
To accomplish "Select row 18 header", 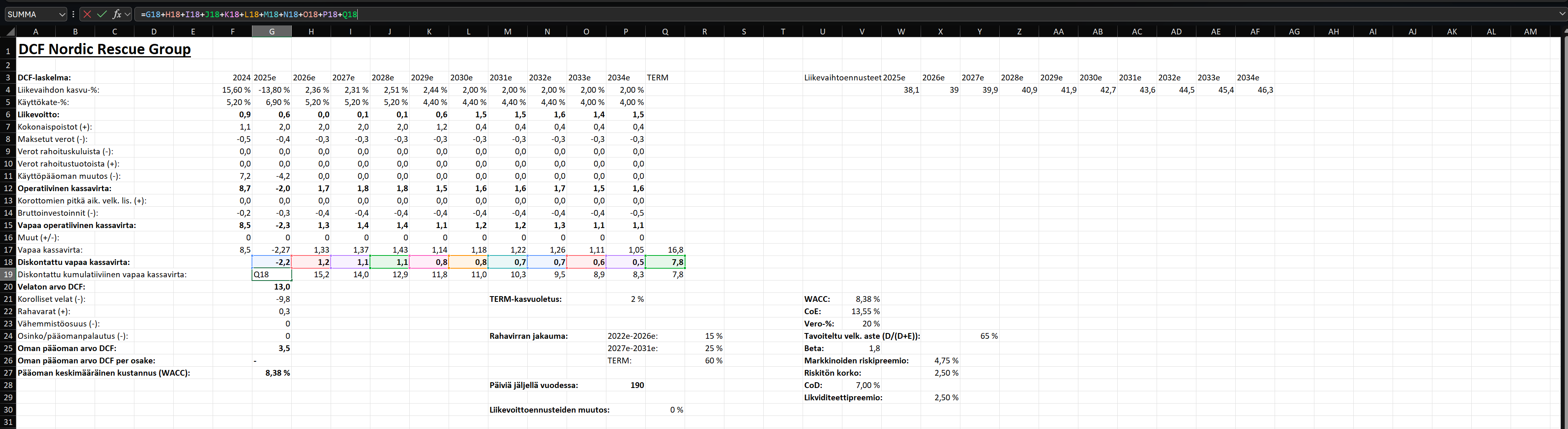I will 9,262.
